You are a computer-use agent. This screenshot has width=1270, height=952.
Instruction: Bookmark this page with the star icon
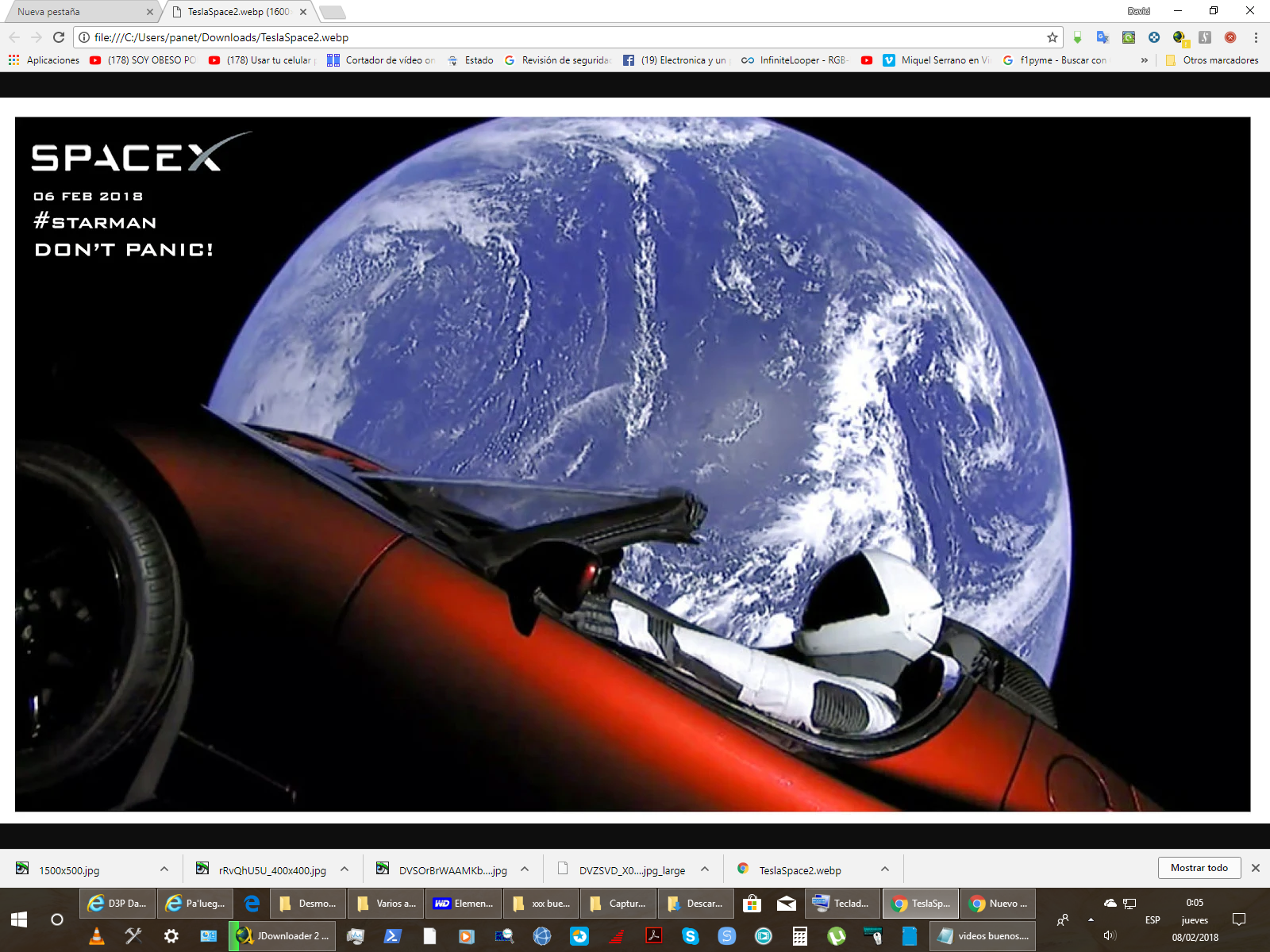1053,37
